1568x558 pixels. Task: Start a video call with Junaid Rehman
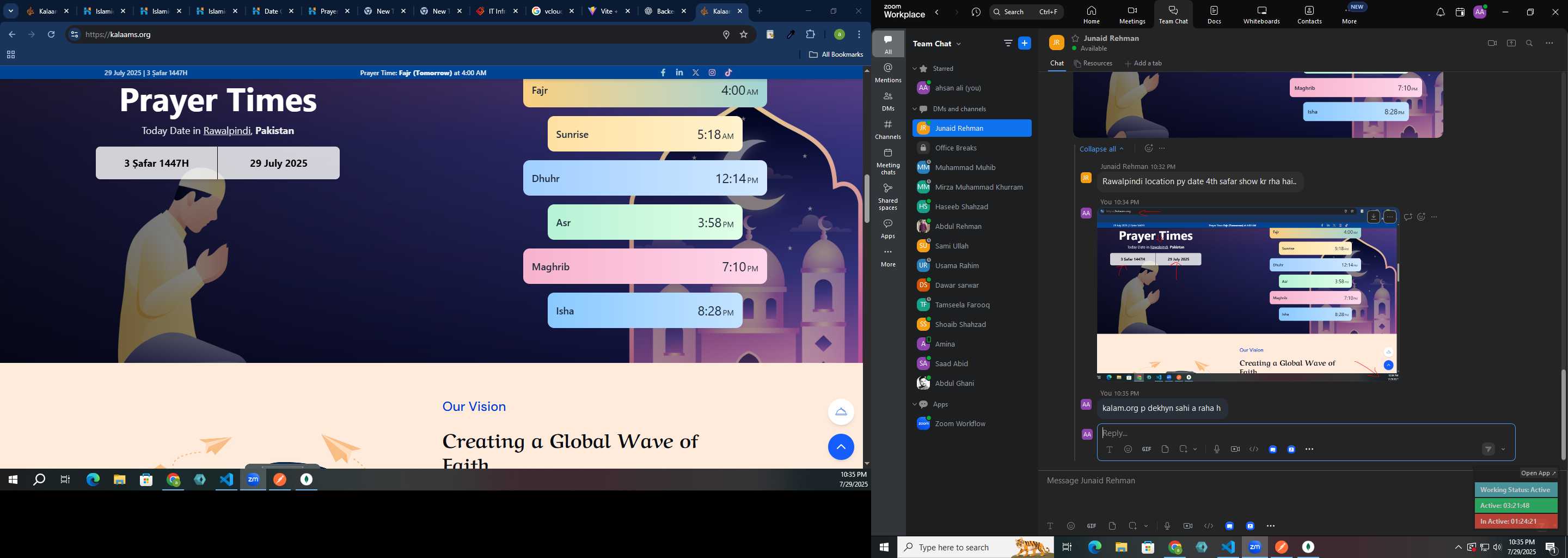click(x=1492, y=43)
